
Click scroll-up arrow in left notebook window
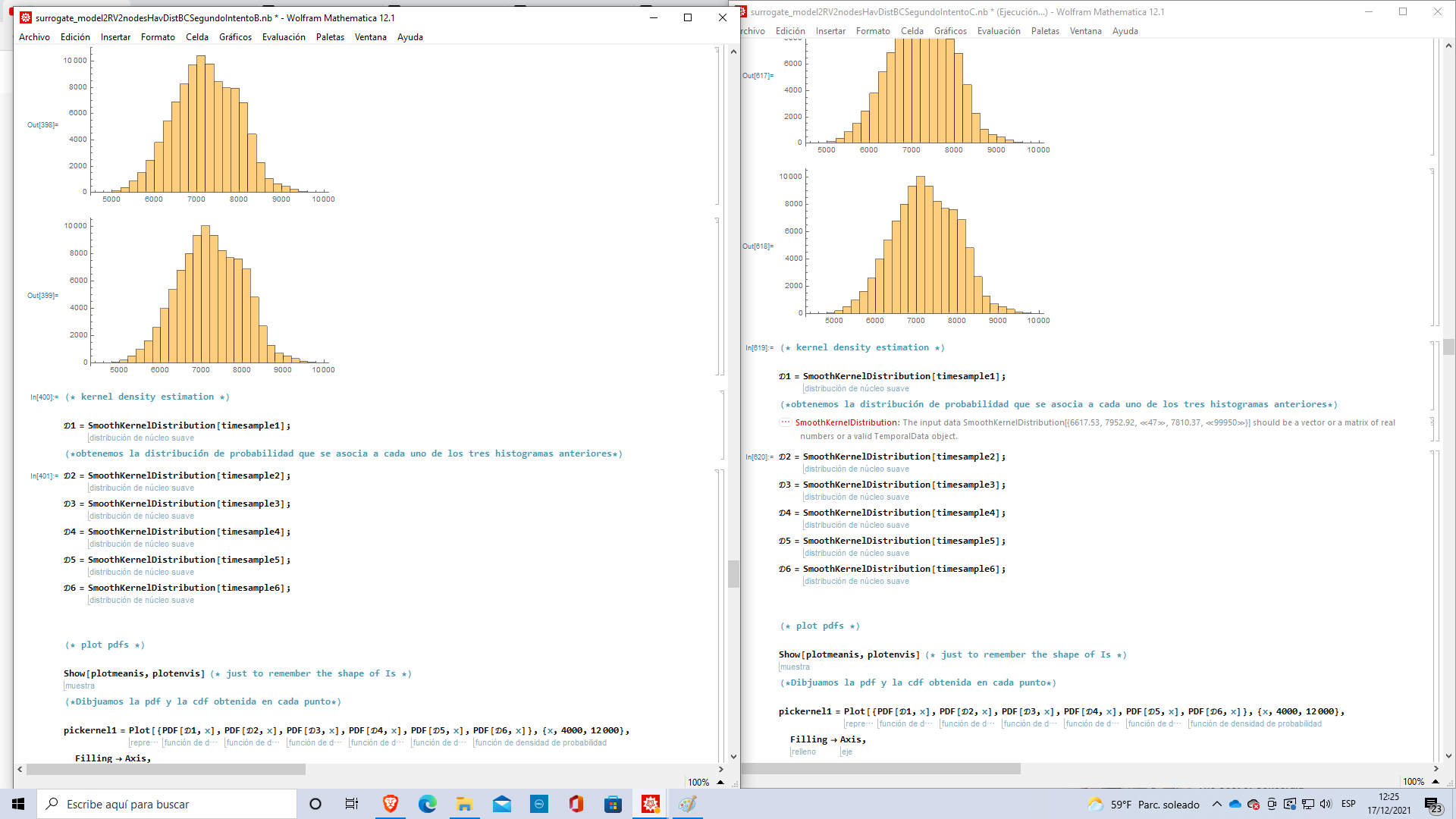733,52
